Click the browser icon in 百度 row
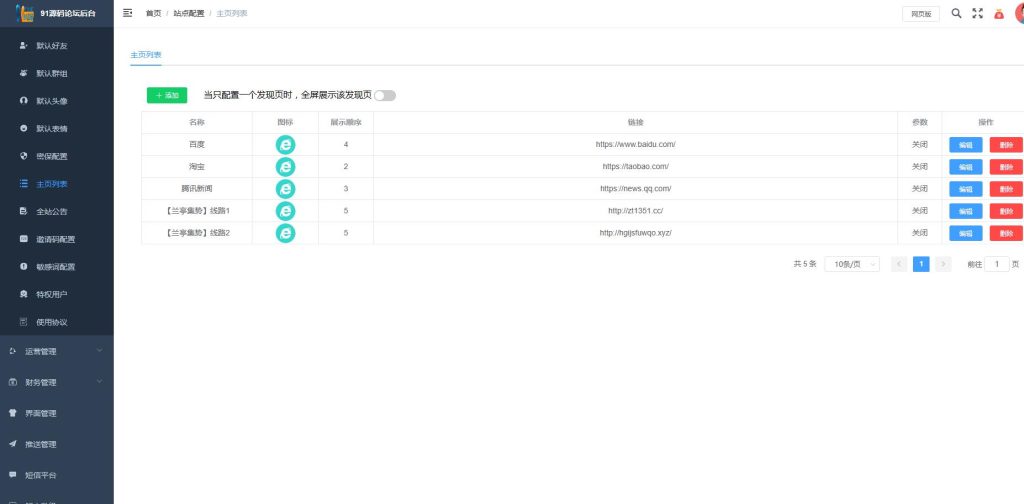 coord(285,145)
